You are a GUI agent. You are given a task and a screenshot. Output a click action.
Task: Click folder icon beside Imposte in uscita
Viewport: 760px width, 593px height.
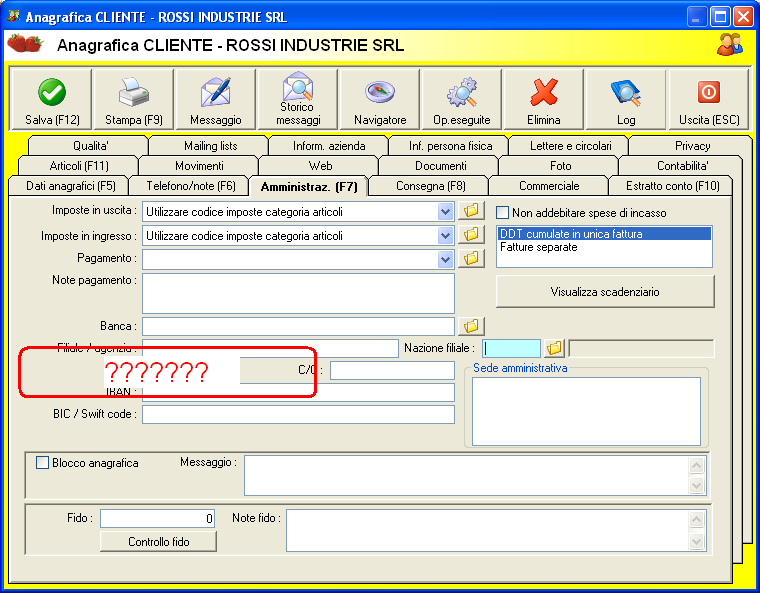pyautogui.click(x=471, y=211)
